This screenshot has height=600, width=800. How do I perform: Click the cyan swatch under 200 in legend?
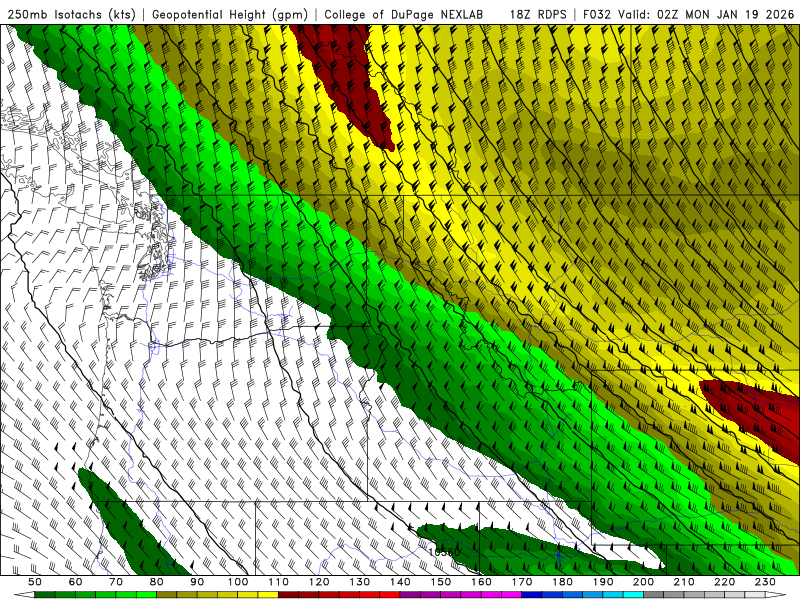tap(633, 594)
